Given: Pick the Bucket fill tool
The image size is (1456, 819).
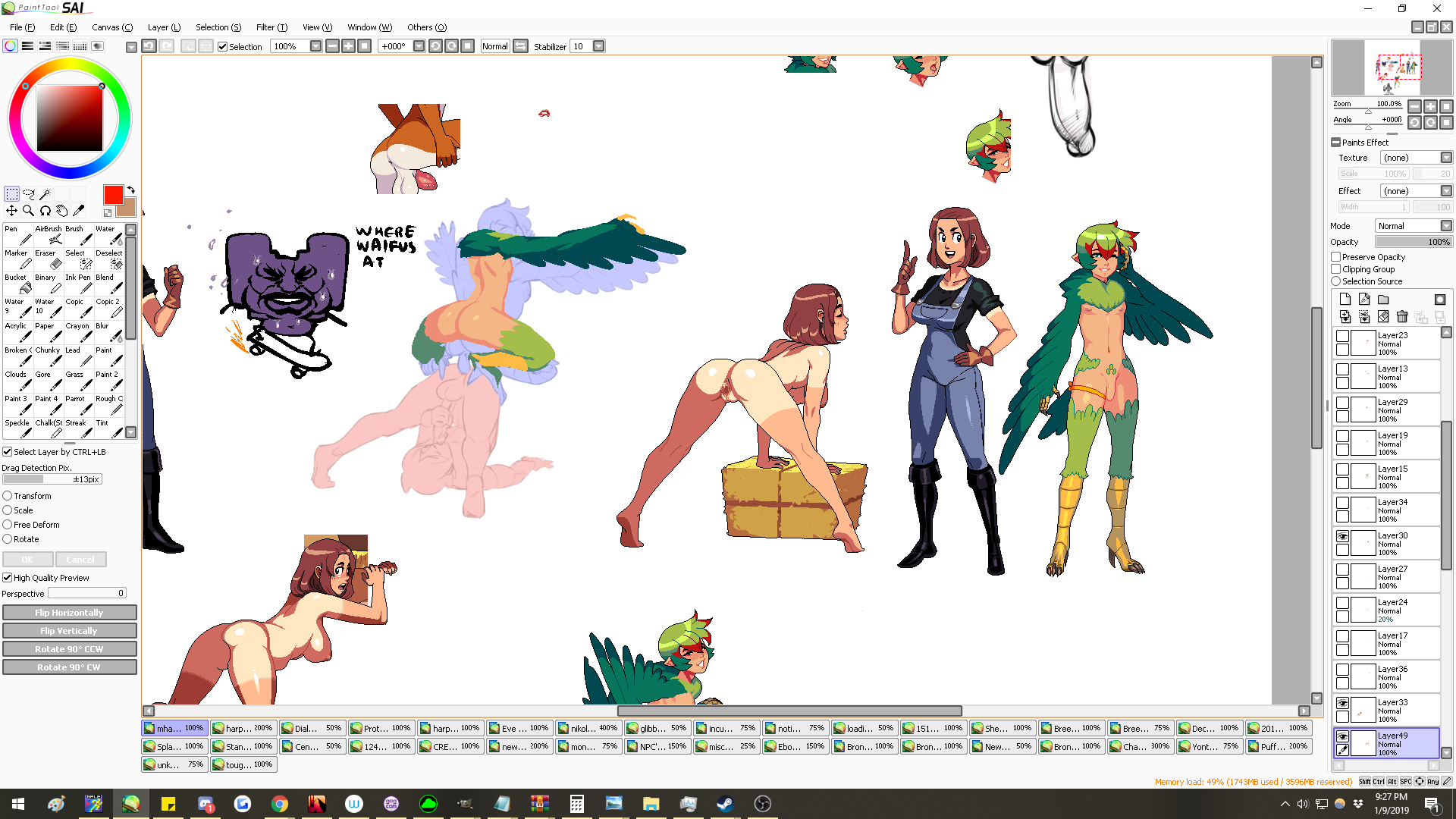Looking at the screenshot, I should [19, 284].
